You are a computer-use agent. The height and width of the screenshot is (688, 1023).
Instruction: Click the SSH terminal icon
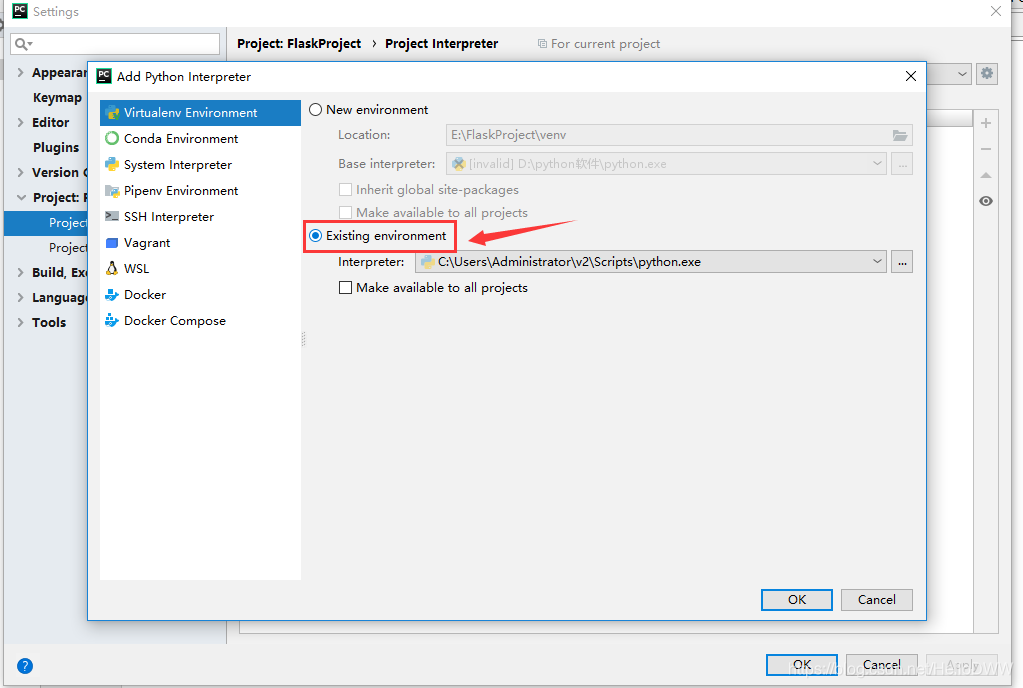pos(112,217)
